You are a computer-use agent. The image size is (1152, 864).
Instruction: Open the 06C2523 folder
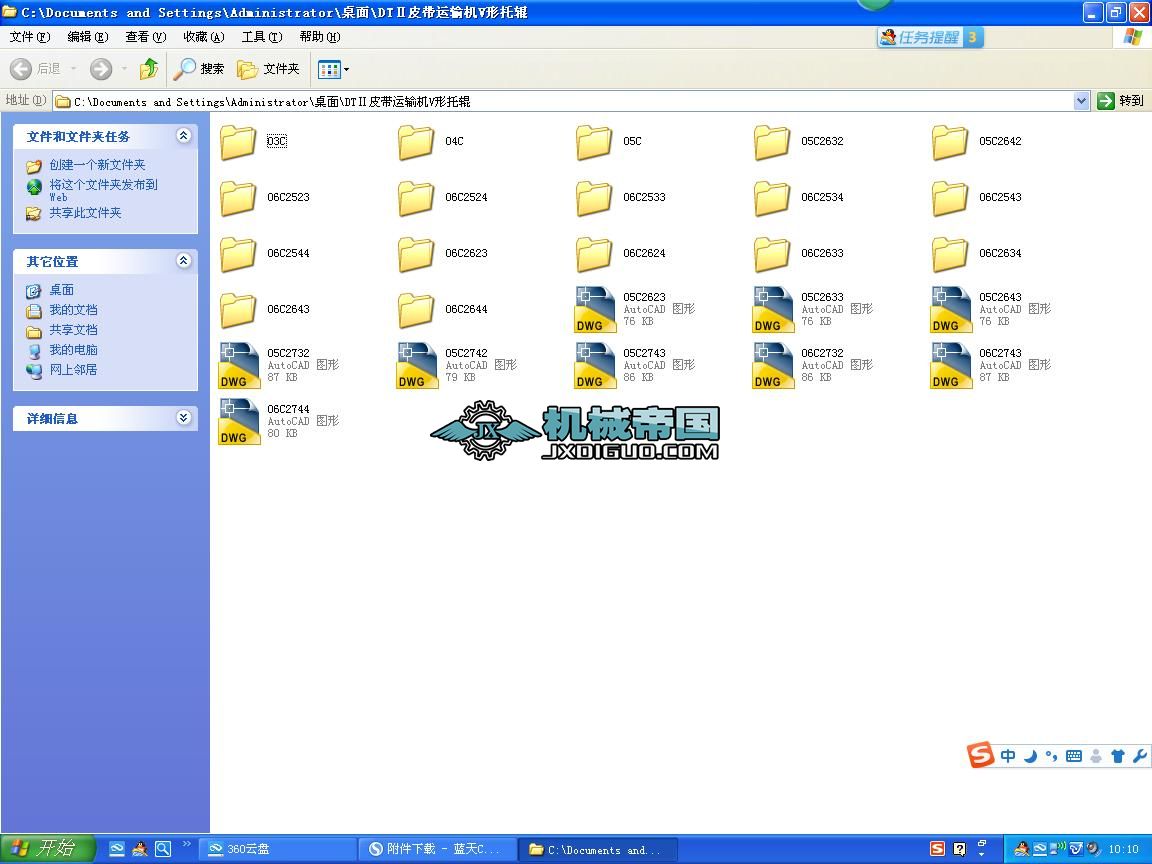(x=238, y=198)
